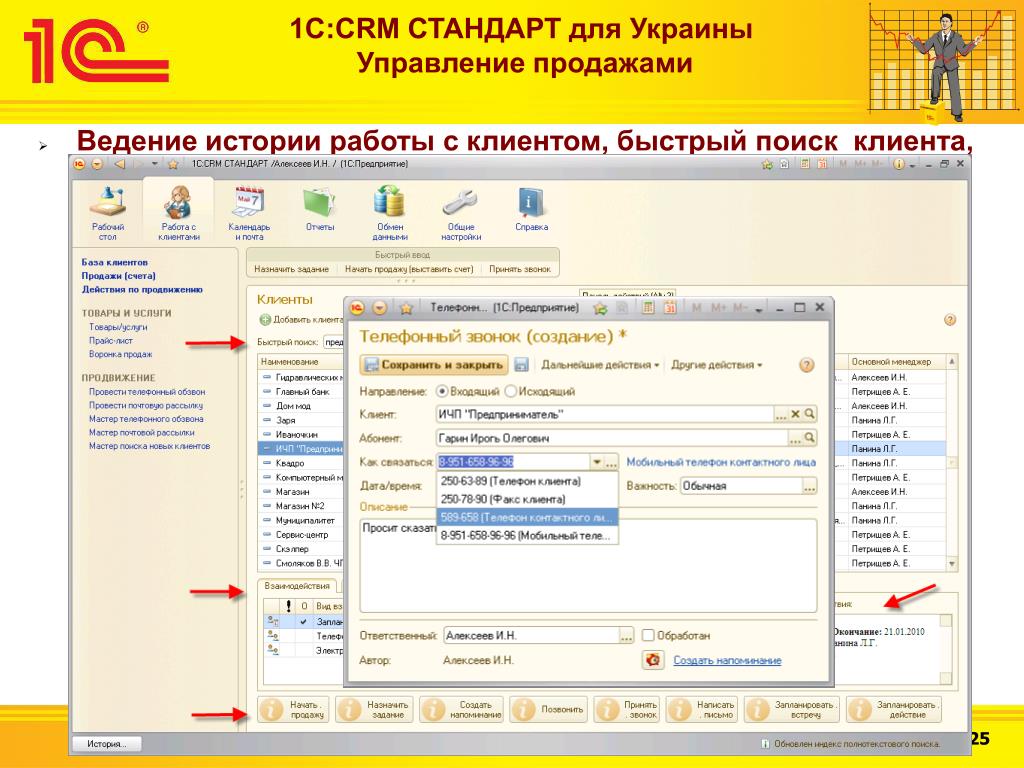The width and height of the screenshot is (1024, 768).
Task: Click the help icon in Клиенты panel
Action: point(950,320)
